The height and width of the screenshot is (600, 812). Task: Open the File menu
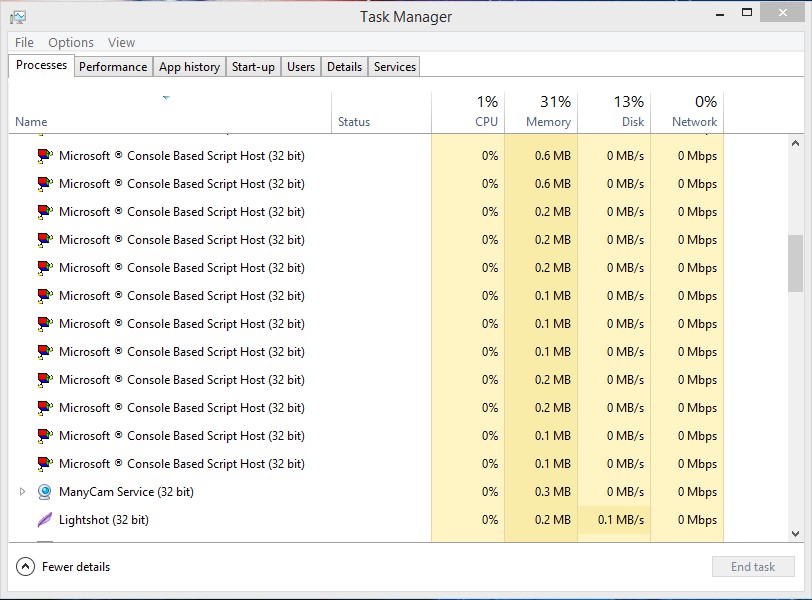[x=24, y=43]
